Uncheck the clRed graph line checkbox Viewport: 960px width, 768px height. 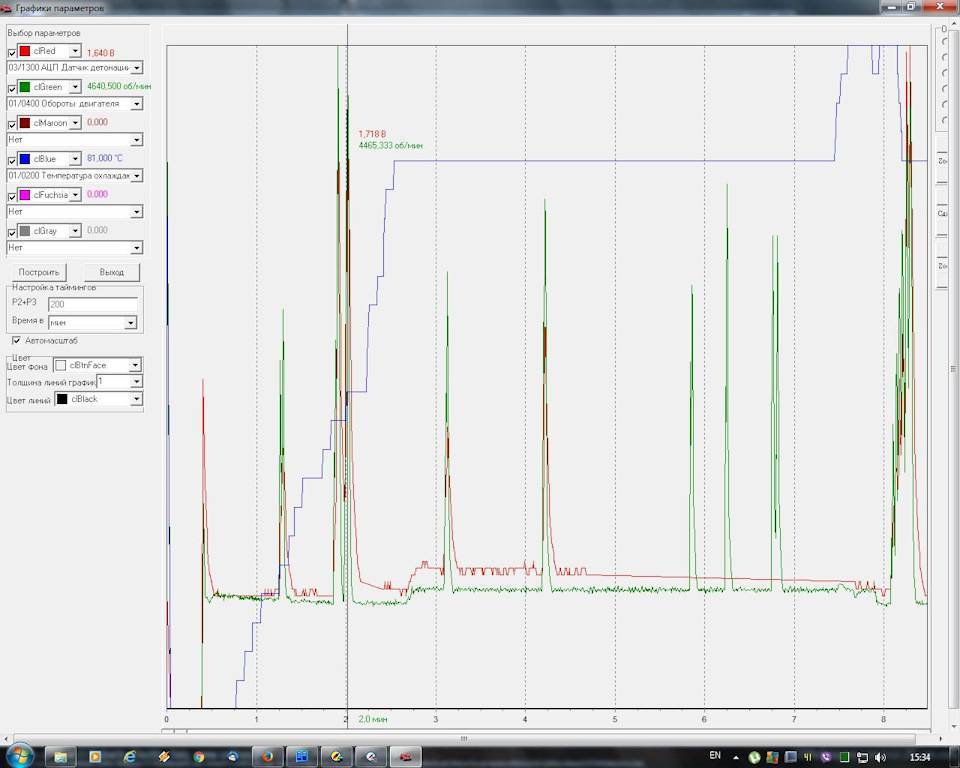[12, 52]
